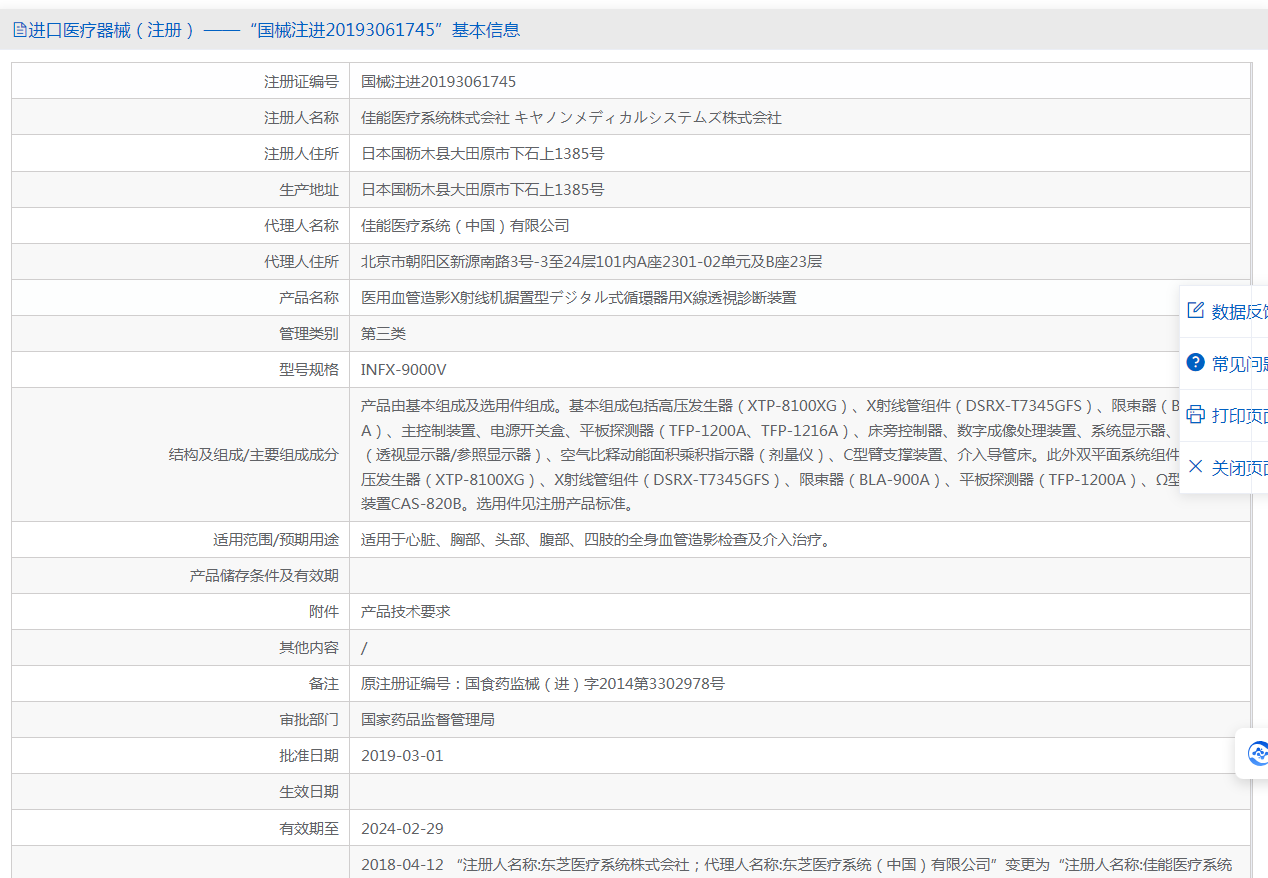Click the 代理人名称 label cell
This screenshot has width=1268, height=878.
(180, 225)
